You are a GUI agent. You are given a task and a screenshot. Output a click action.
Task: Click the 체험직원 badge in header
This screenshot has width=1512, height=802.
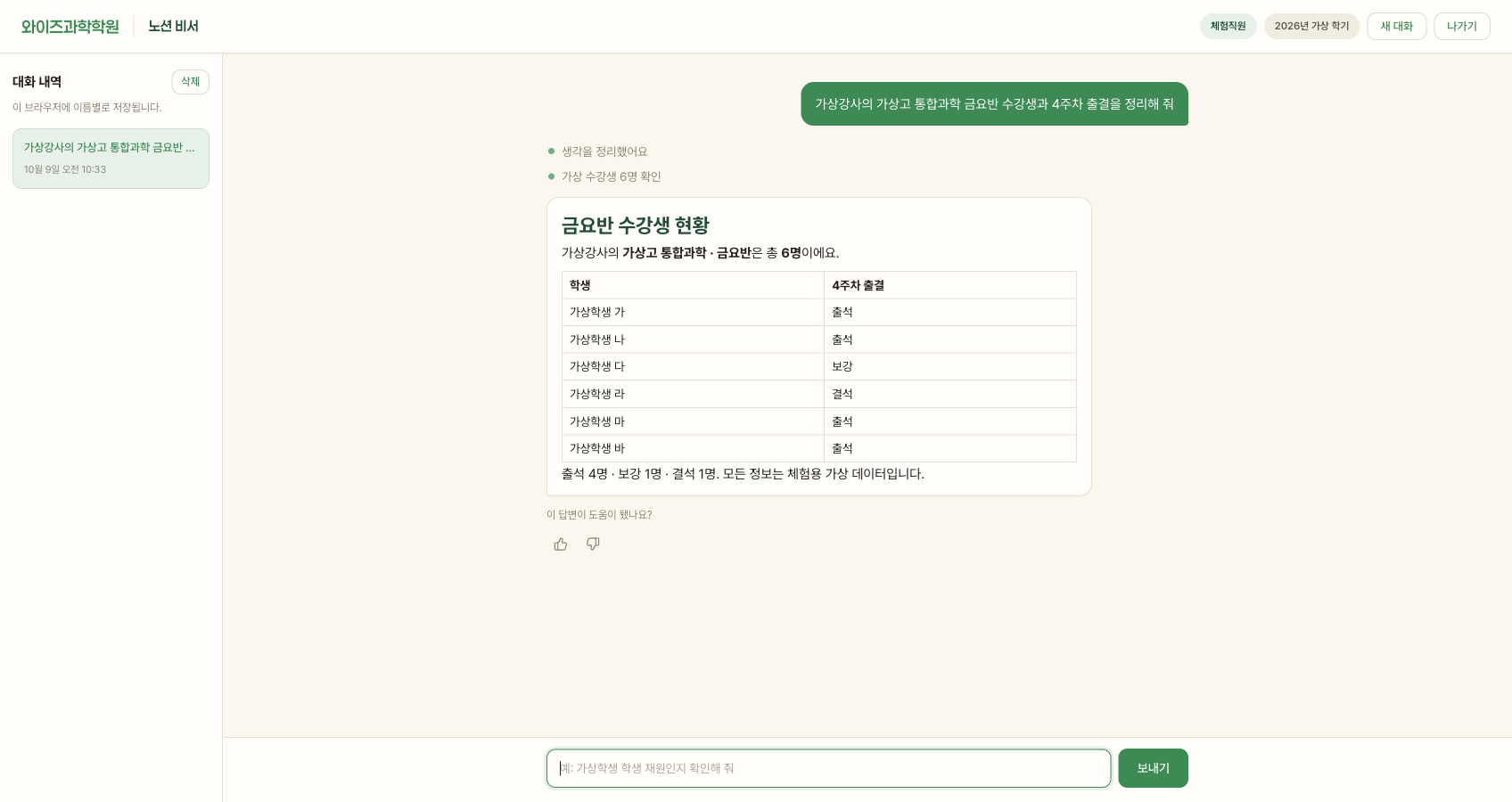[x=1228, y=27]
